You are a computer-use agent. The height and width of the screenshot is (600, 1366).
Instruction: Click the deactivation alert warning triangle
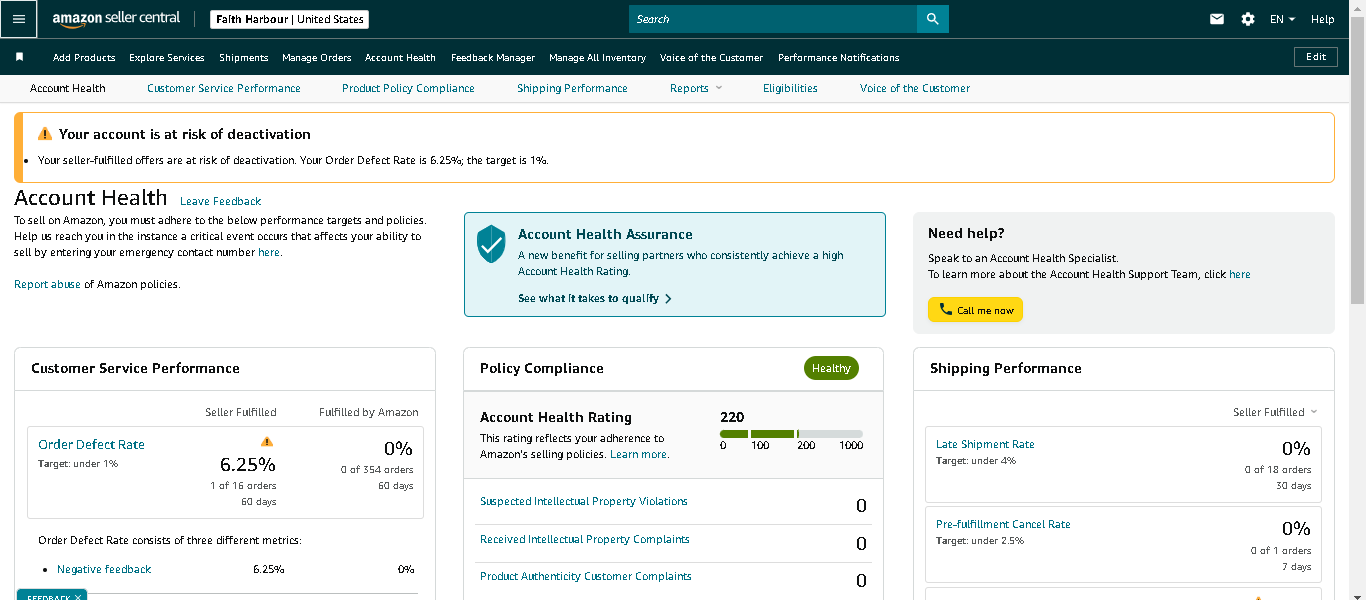44,134
